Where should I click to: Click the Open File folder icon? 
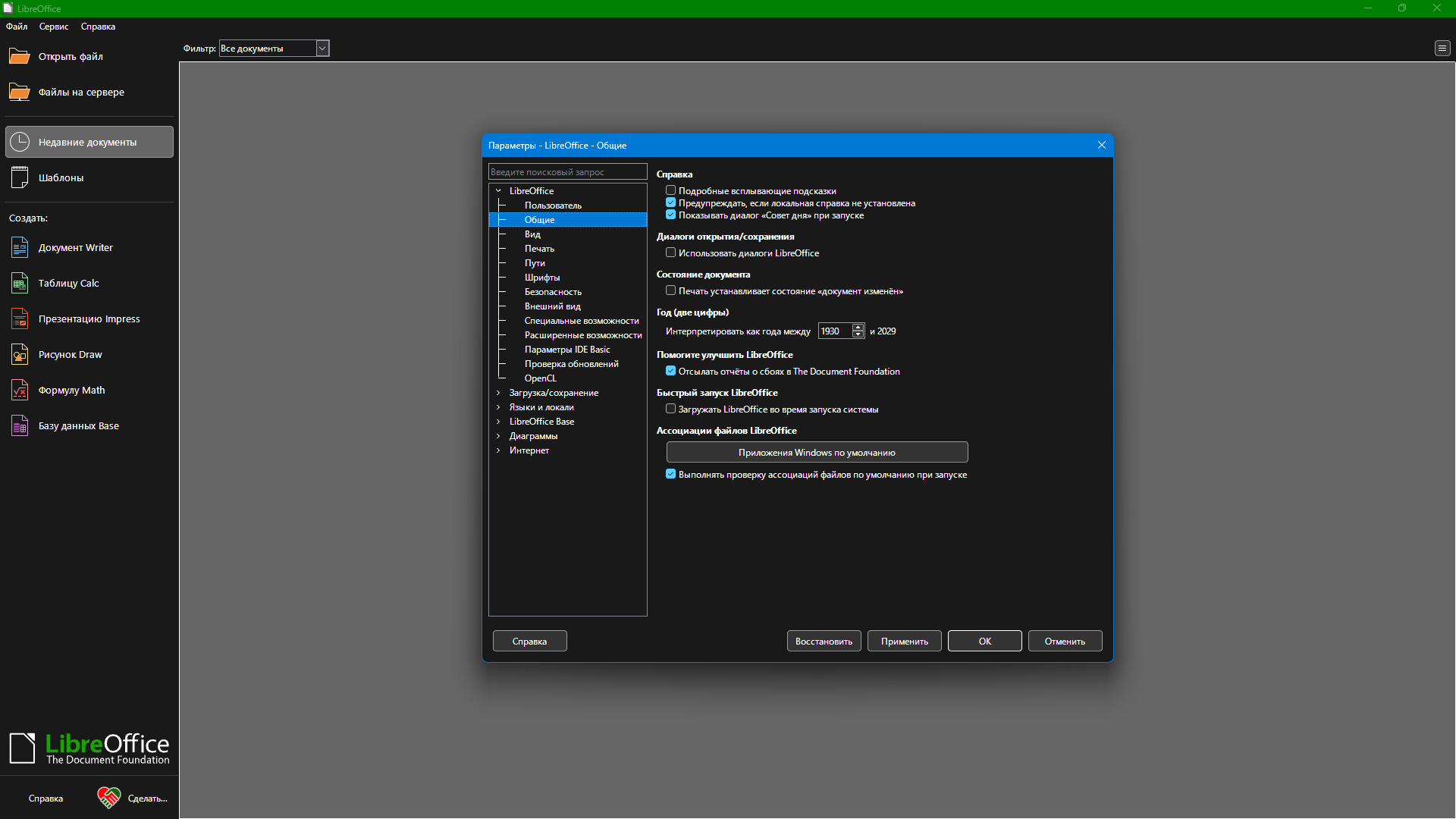(x=20, y=57)
